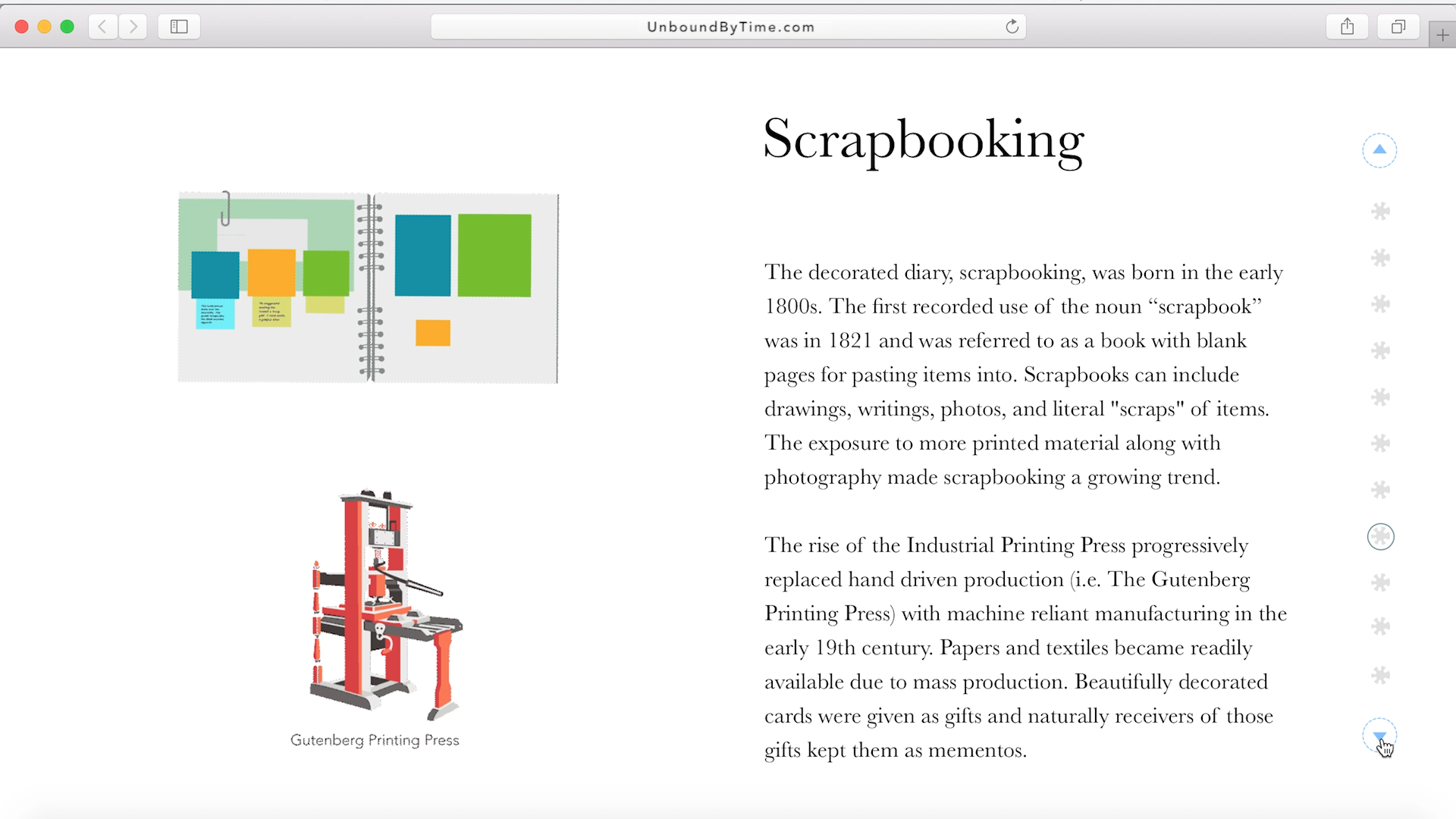The height and width of the screenshot is (819, 1456).
Task: Click the Scrapbooking heading
Action: click(924, 140)
